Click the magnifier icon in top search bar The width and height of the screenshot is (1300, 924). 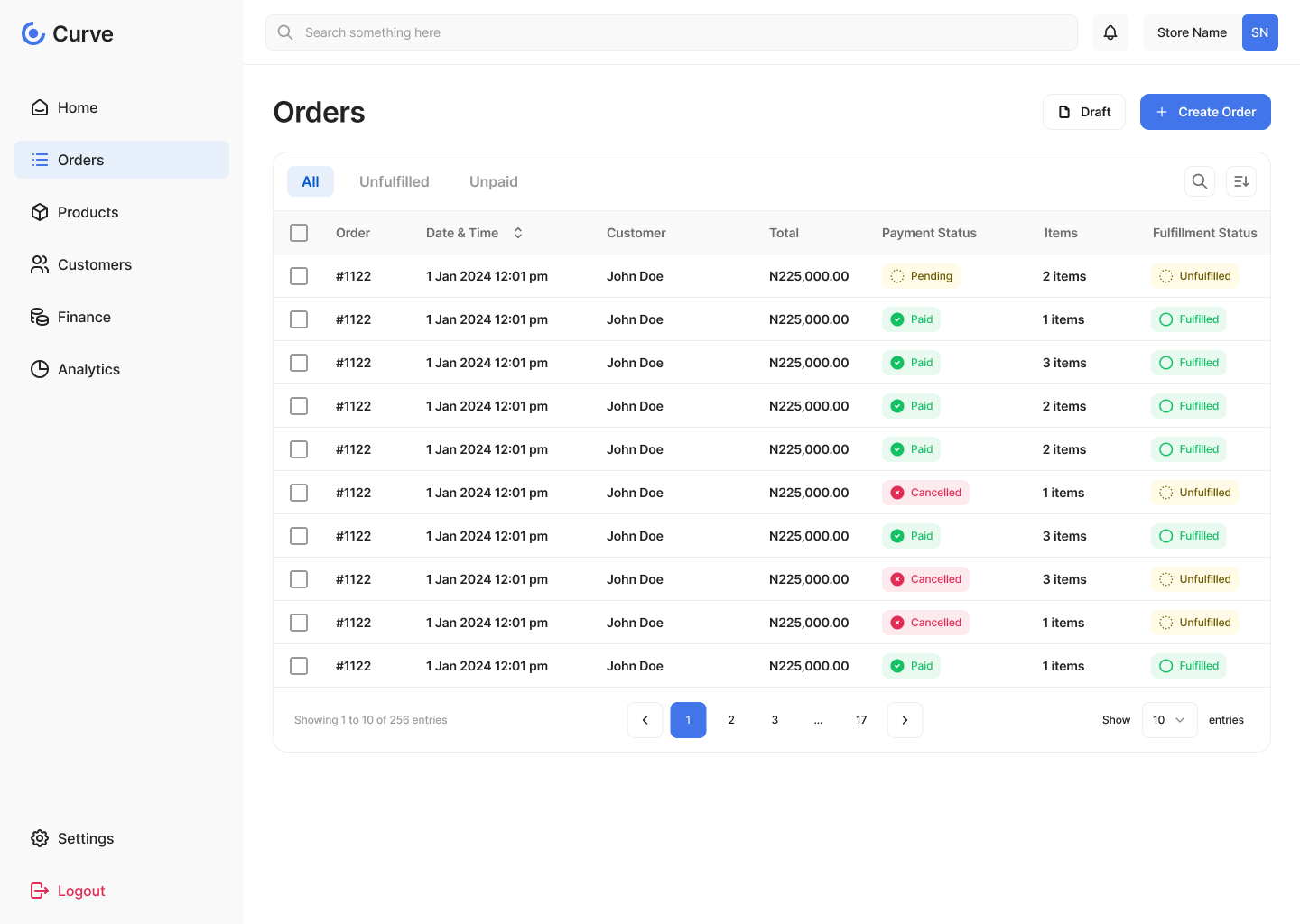coord(285,32)
